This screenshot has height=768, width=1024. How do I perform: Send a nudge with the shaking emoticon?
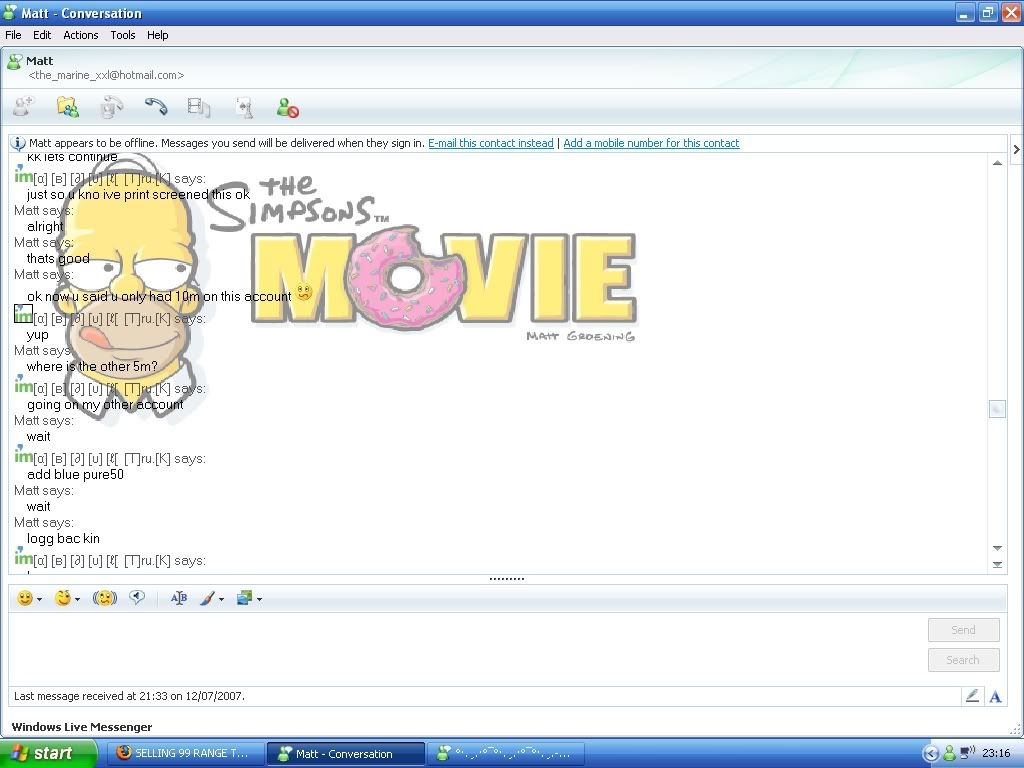pos(104,598)
